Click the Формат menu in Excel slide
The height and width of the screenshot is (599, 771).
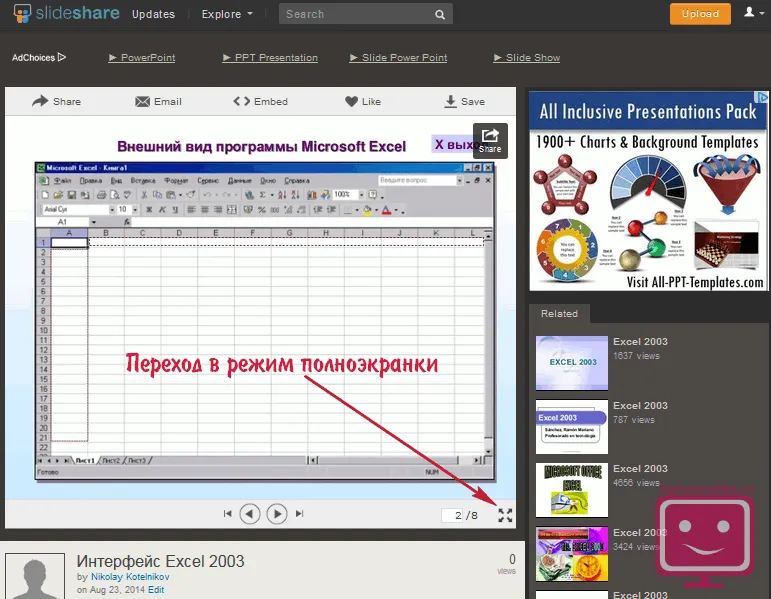click(x=176, y=180)
